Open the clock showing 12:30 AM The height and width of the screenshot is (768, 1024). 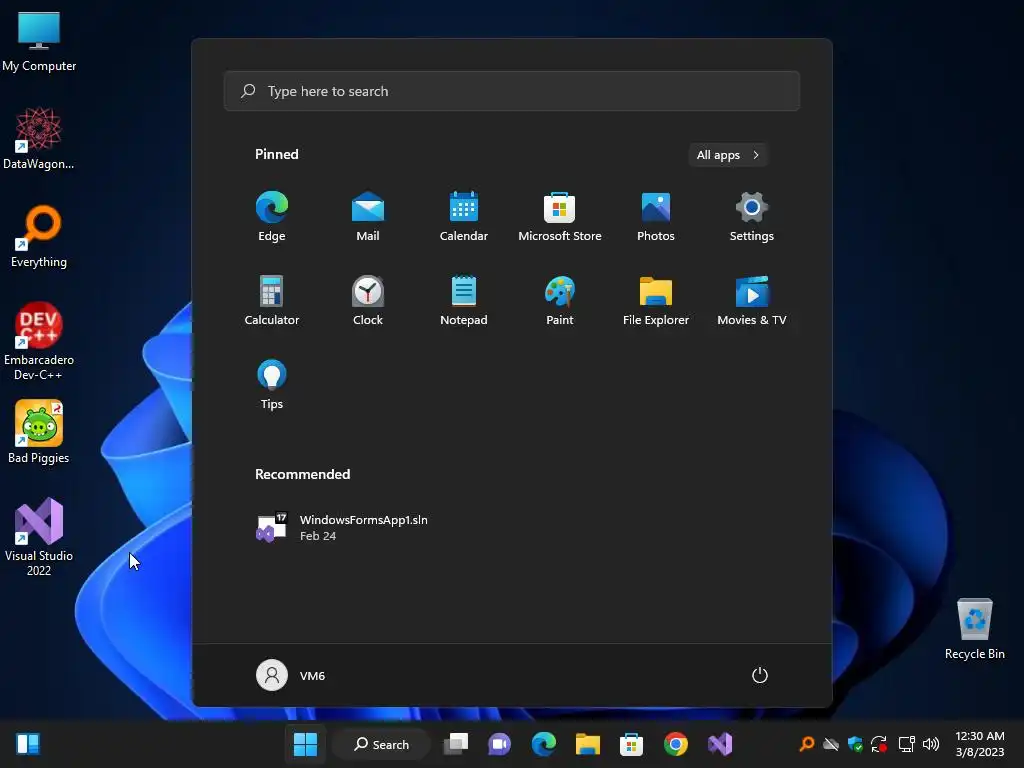(x=980, y=744)
